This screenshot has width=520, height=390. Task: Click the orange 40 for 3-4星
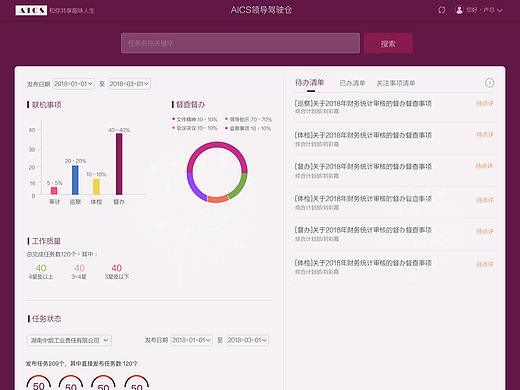tap(79, 268)
